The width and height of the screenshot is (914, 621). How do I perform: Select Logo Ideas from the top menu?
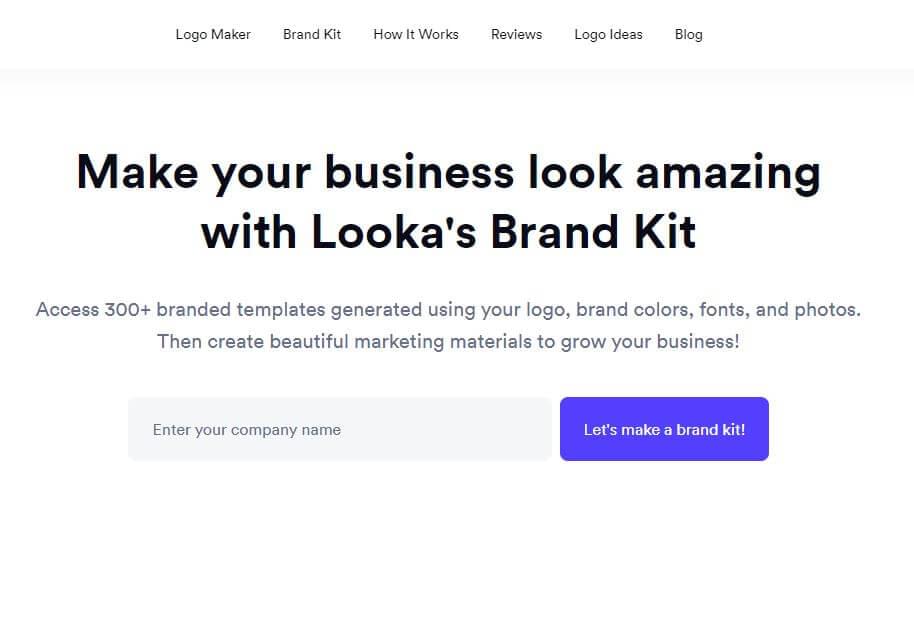(608, 34)
